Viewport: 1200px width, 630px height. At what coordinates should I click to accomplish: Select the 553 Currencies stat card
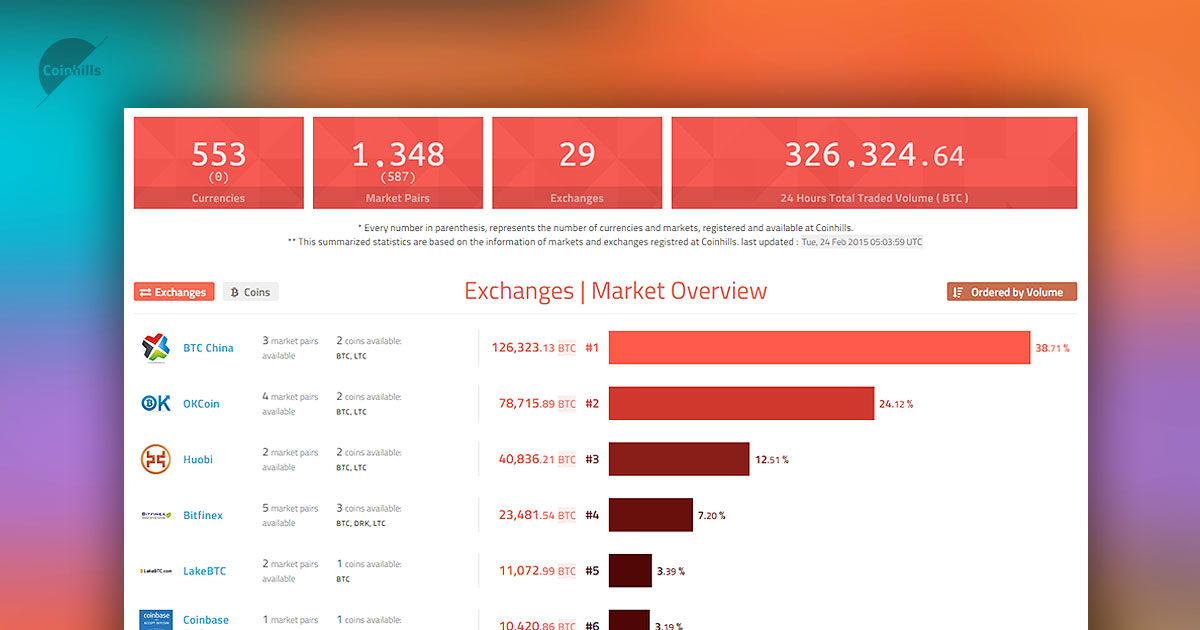(x=218, y=163)
